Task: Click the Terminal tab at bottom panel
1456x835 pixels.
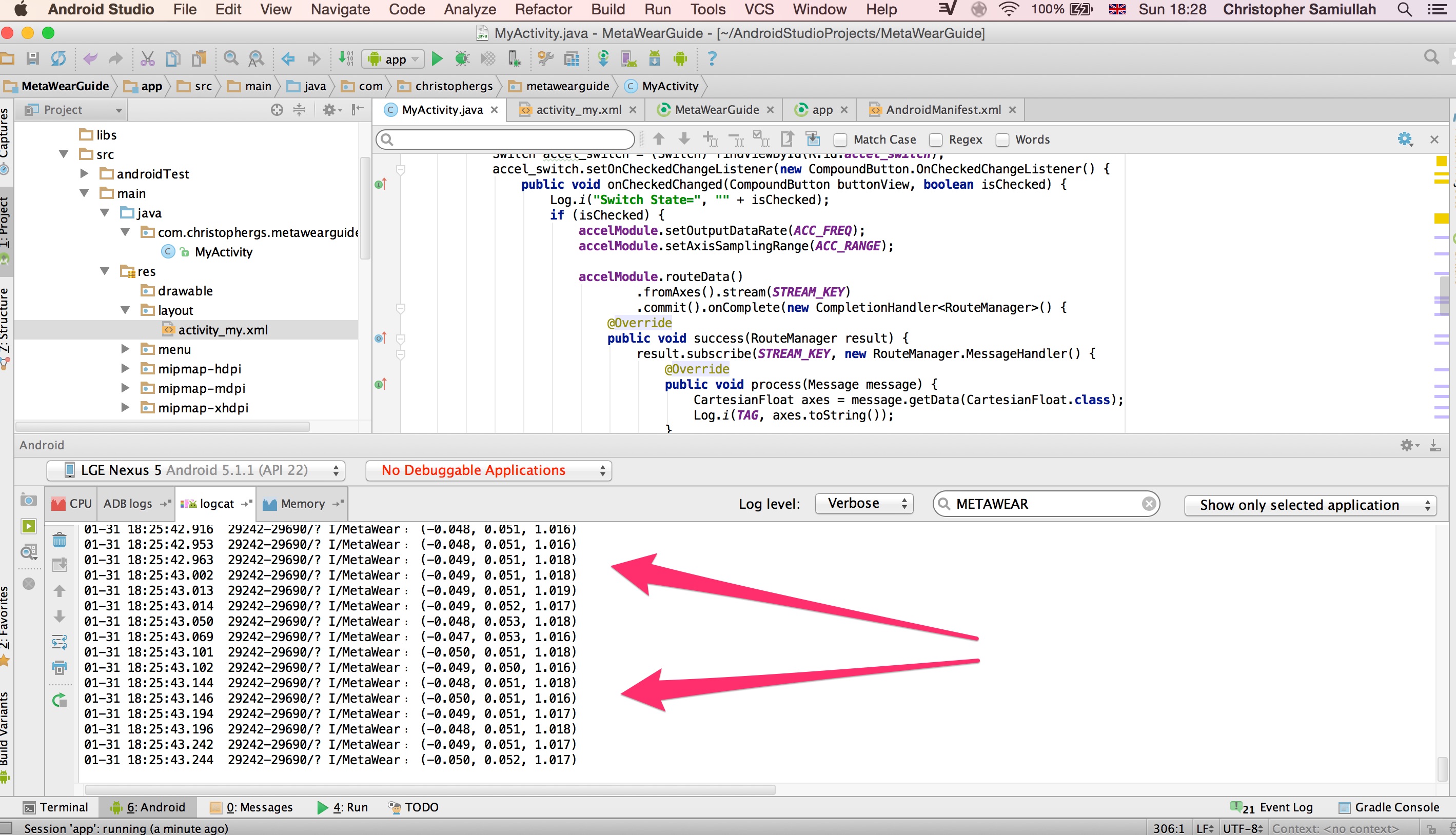Action: click(56, 807)
